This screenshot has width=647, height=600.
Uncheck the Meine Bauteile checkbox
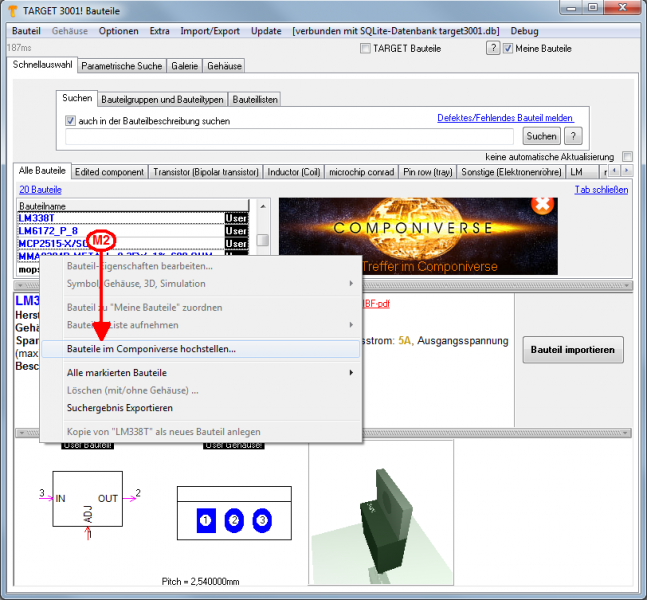[x=508, y=48]
